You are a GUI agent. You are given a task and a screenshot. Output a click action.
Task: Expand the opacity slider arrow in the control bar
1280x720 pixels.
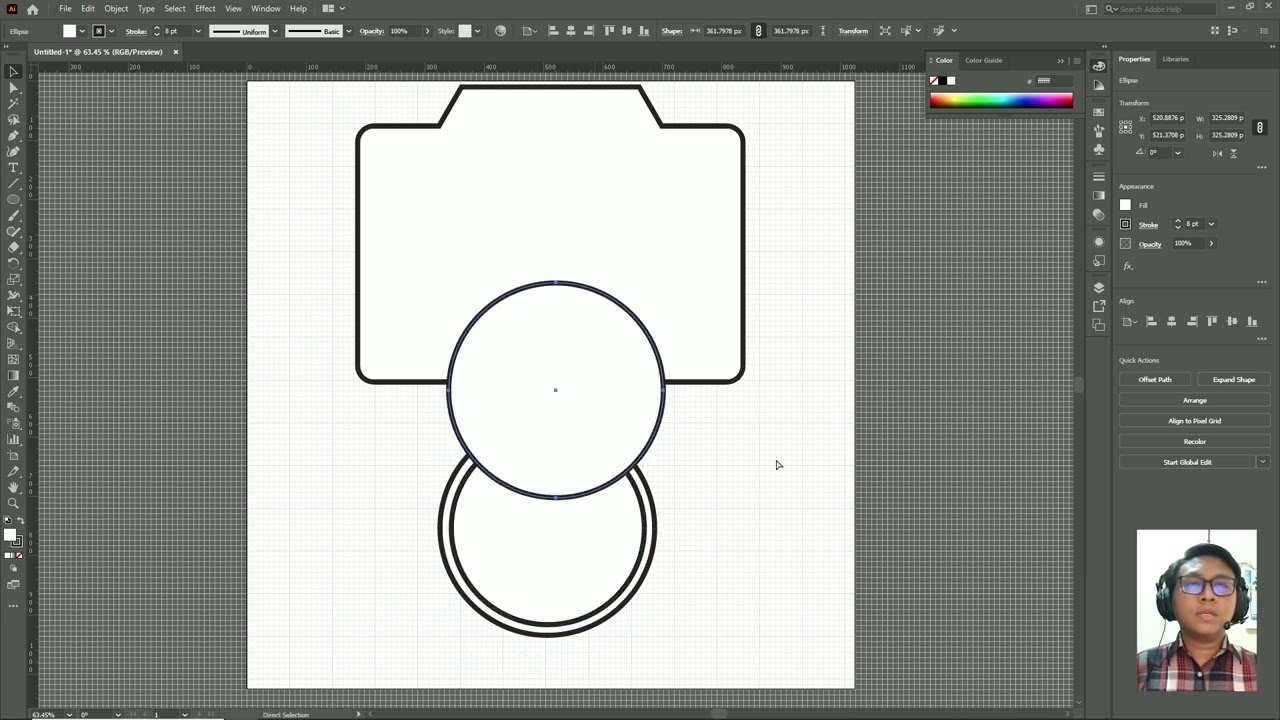[427, 31]
